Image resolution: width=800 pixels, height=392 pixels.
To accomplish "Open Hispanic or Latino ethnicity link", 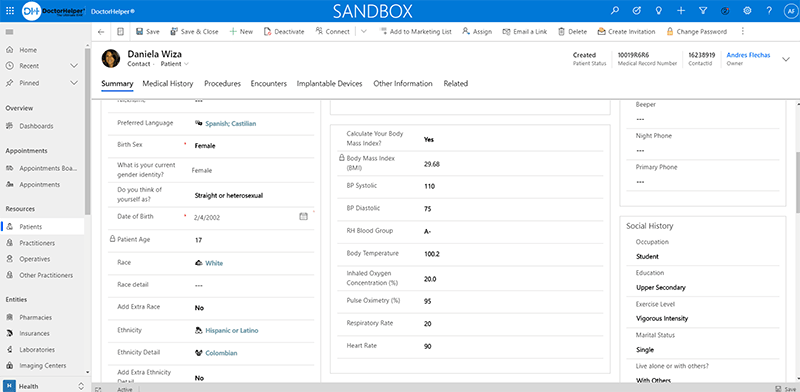I will (232, 331).
